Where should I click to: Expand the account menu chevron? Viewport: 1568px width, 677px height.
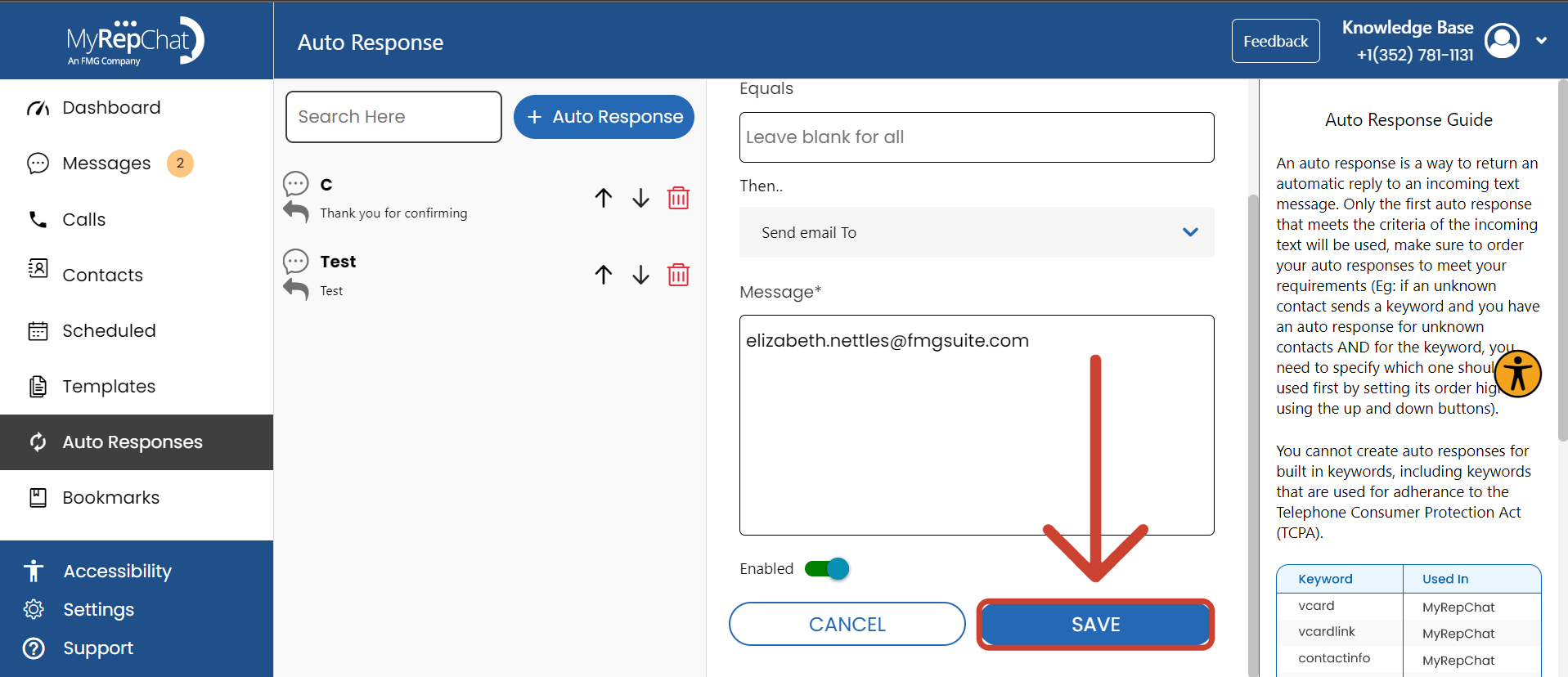tap(1543, 40)
